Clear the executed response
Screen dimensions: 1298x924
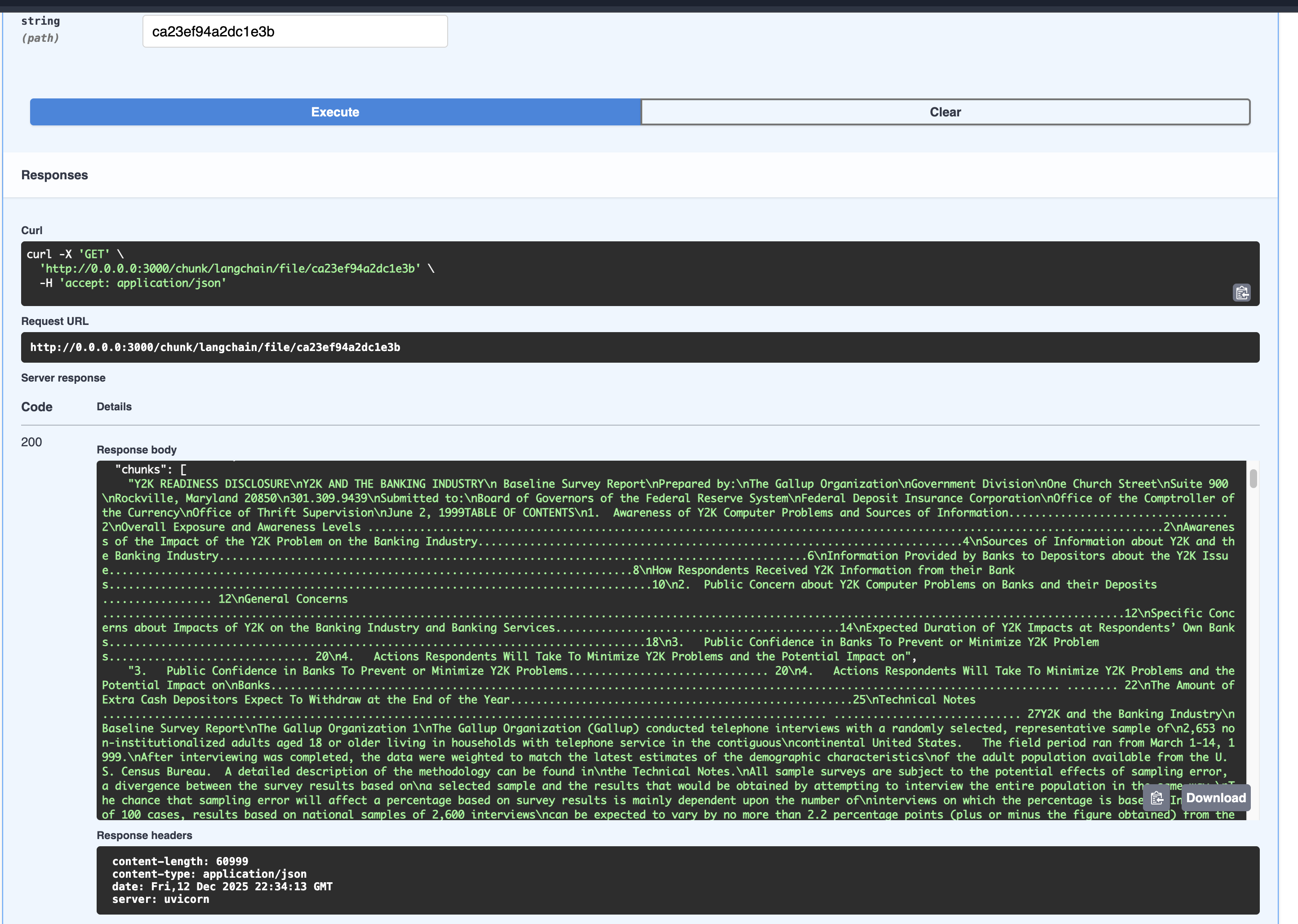(945, 112)
